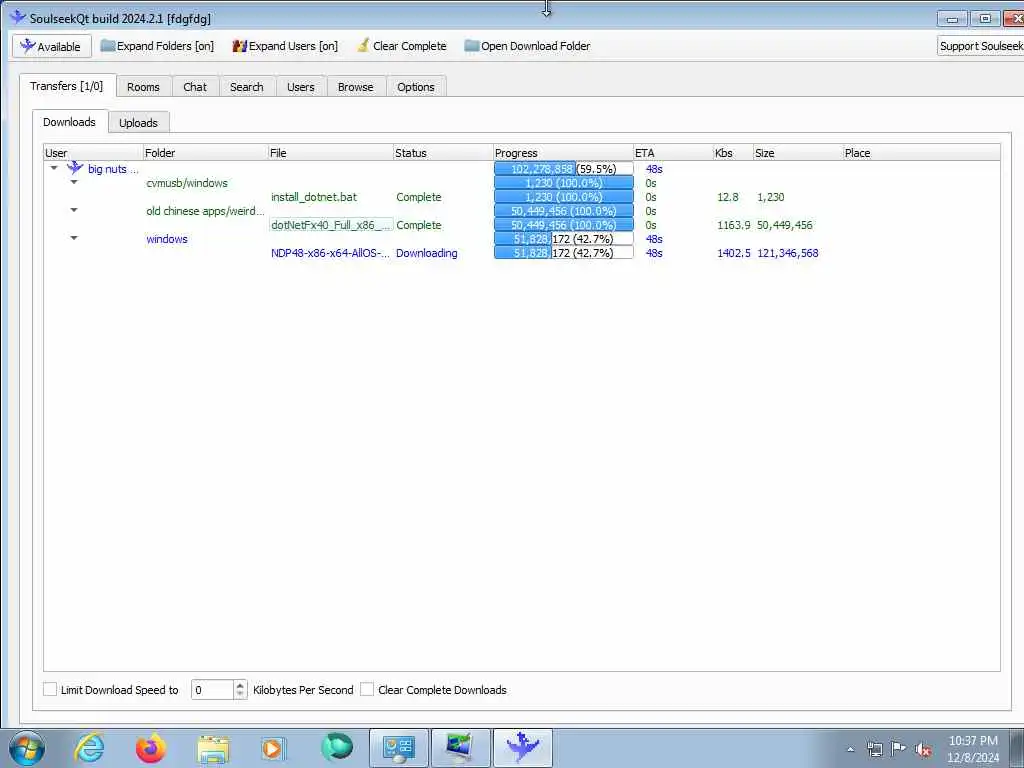Click the NDP48 file 42.7% progress bar
This screenshot has height=768, width=1024.
pyautogui.click(x=564, y=253)
